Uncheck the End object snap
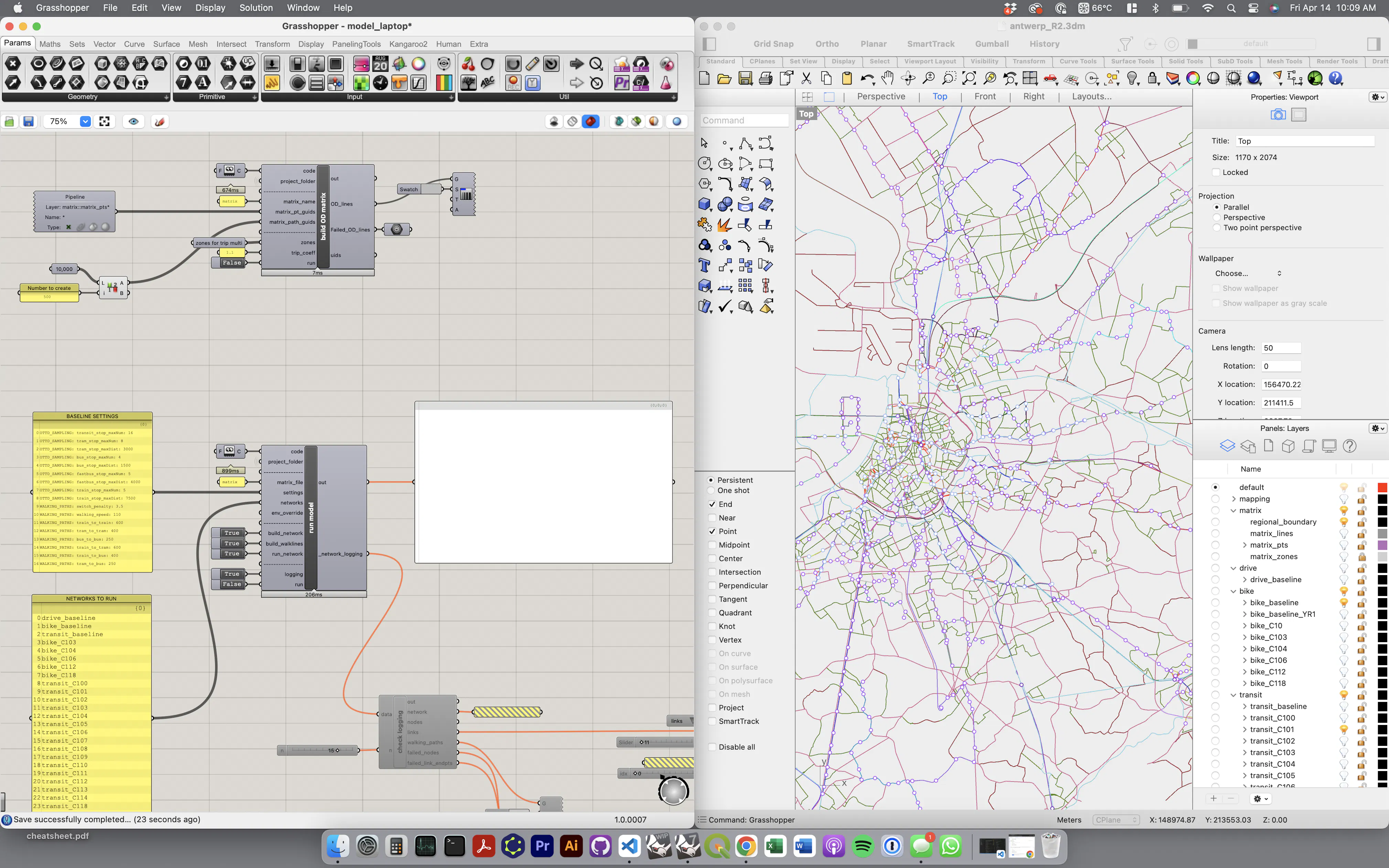The image size is (1389, 868). [x=712, y=504]
